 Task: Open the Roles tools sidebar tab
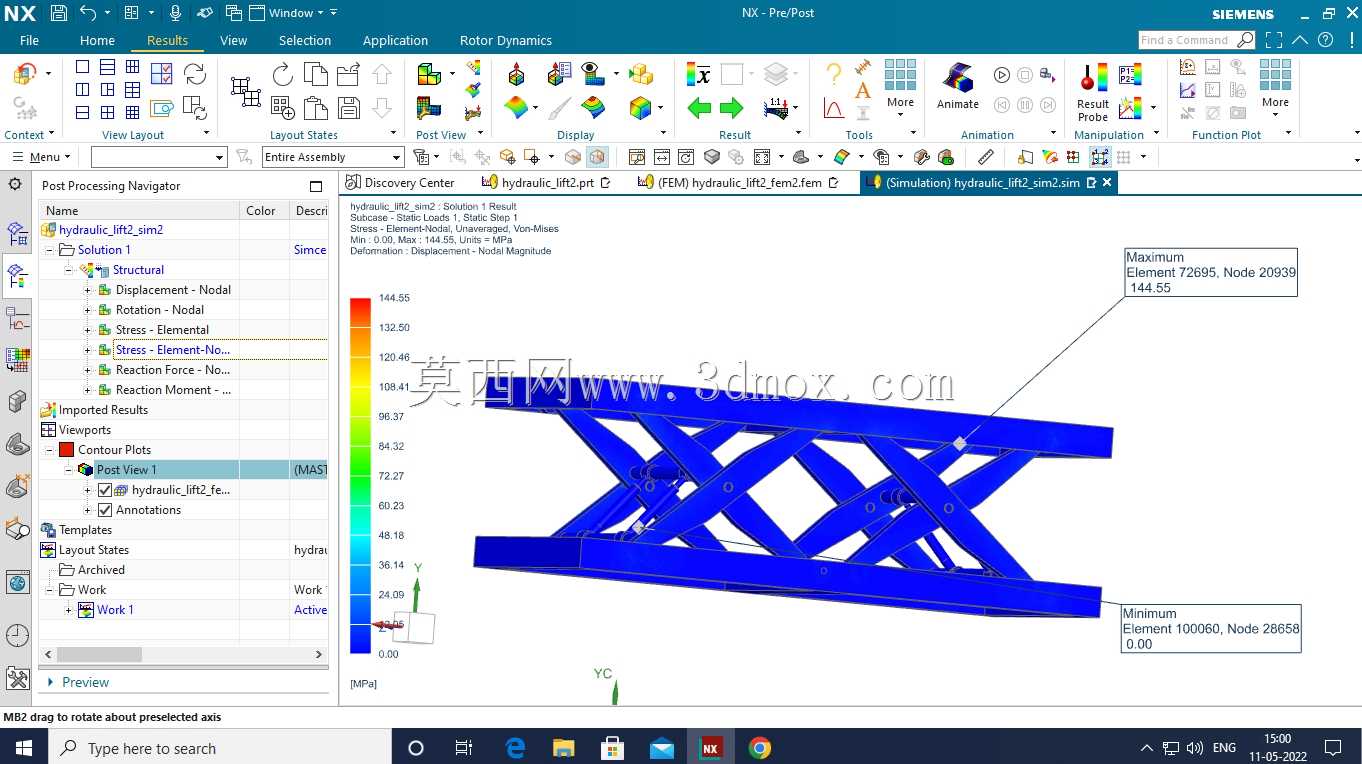[17, 678]
